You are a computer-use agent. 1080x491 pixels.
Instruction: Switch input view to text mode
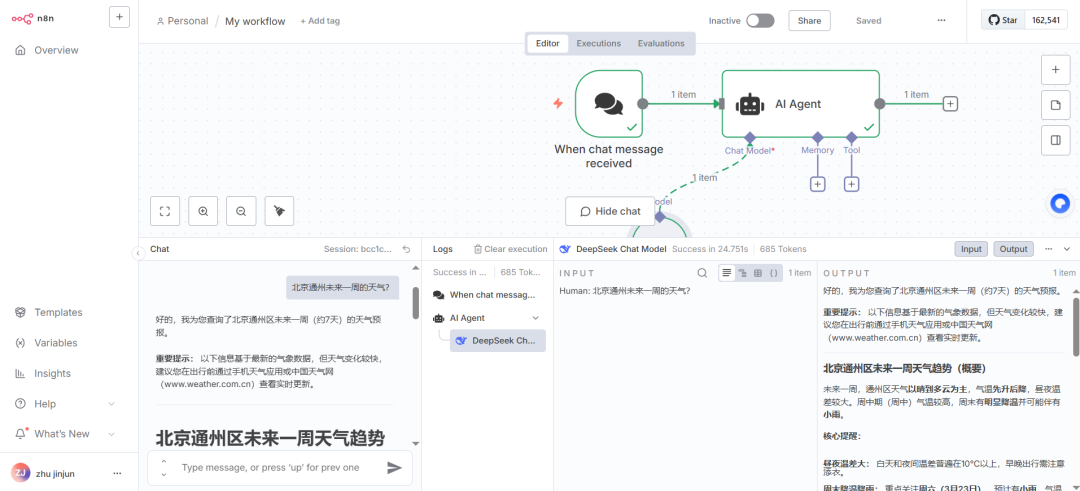(727, 273)
